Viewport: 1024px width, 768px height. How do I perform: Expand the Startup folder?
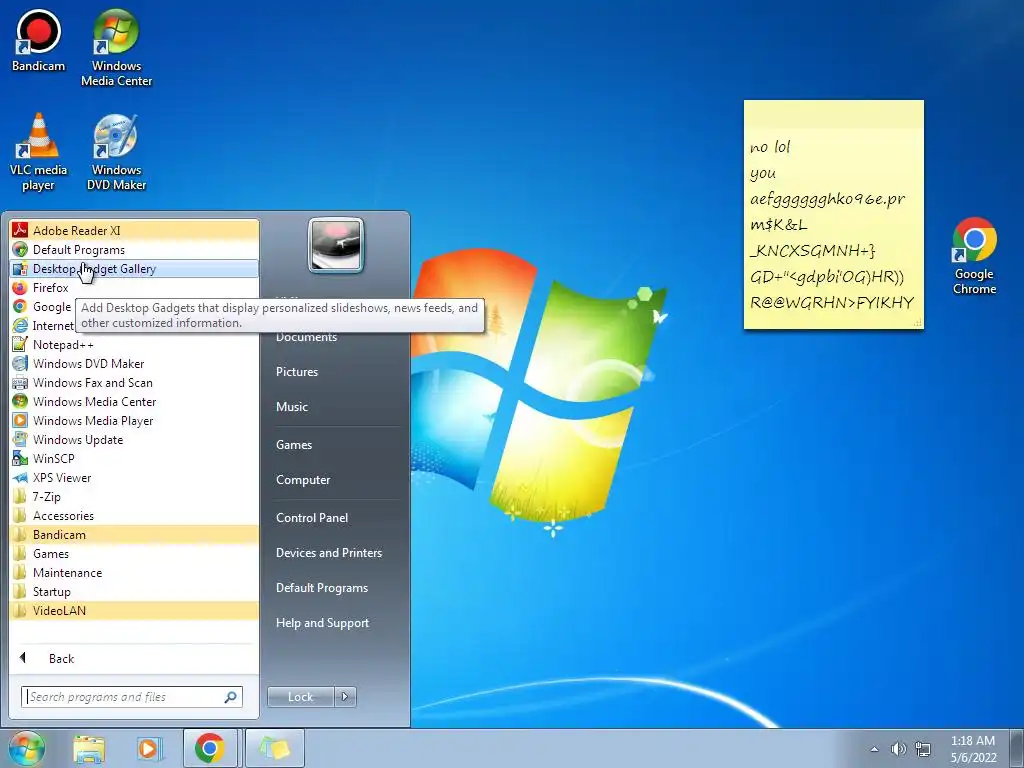(x=134, y=590)
